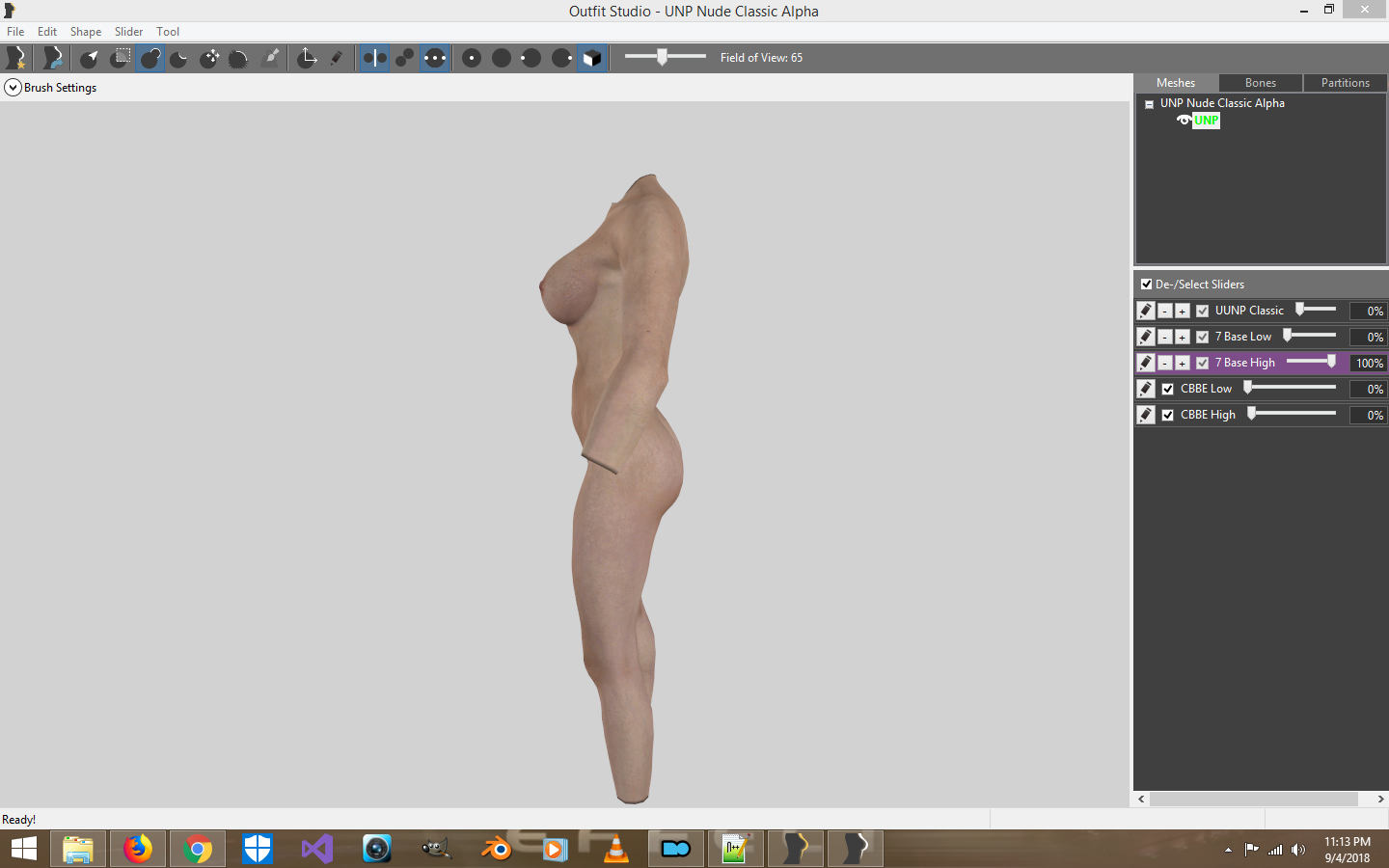Select the Inflate brush tool
Image resolution: width=1389 pixels, height=868 pixels.
click(x=150, y=58)
